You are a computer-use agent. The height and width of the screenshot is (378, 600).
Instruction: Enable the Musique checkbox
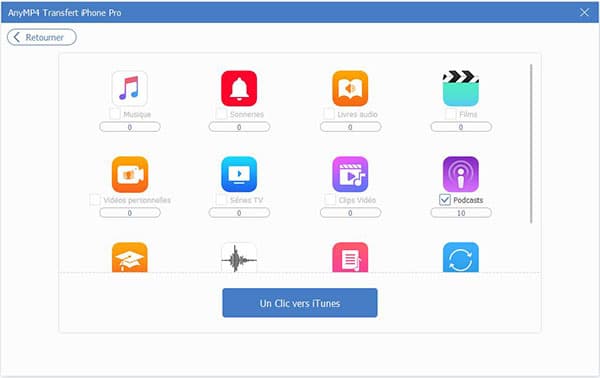pyautogui.click(x=115, y=114)
